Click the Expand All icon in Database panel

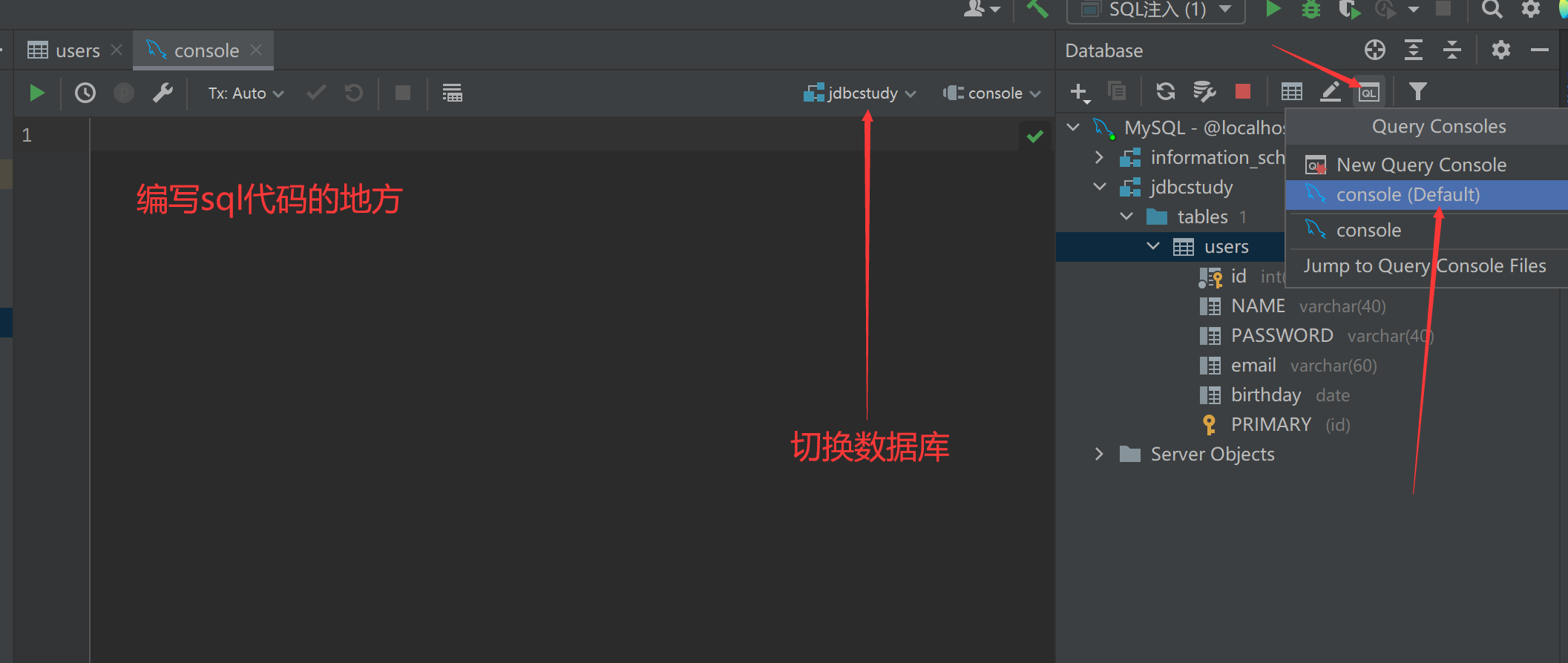click(x=1414, y=50)
